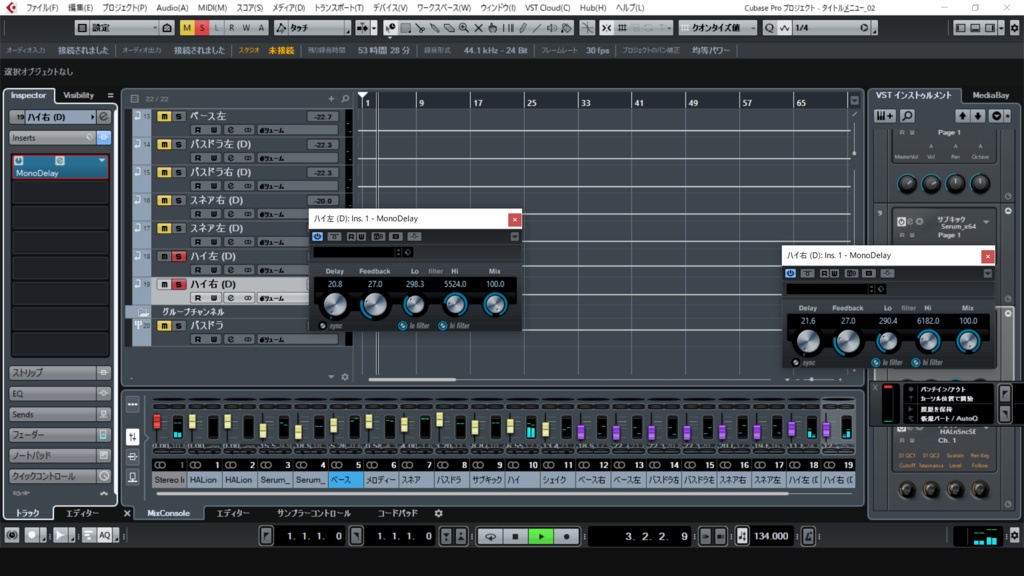Mute the ベース左 track
Viewport: 1024px width, 576px height.
[x=164, y=116]
